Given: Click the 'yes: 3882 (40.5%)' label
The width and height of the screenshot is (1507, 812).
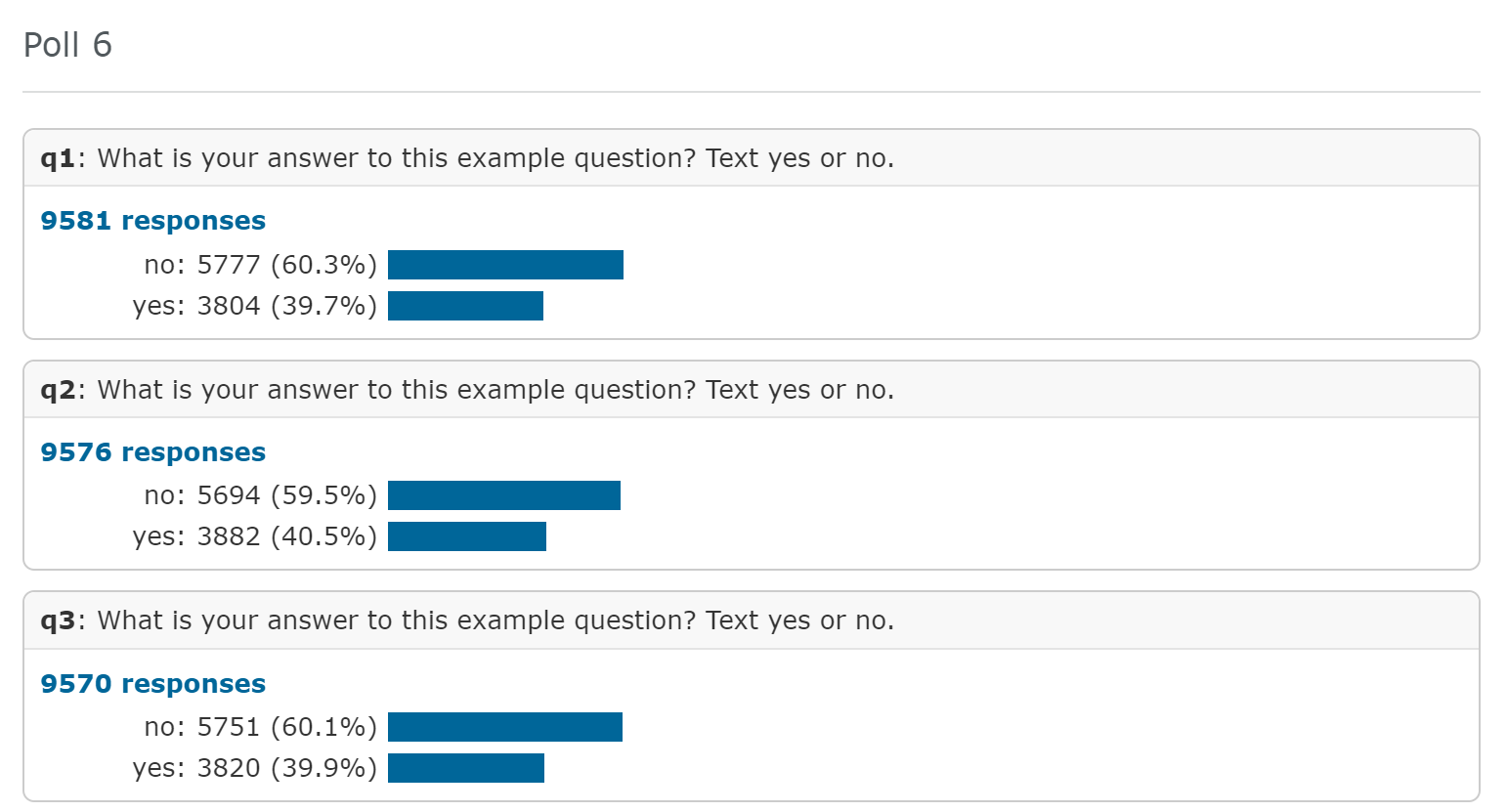Looking at the screenshot, I should click(255, 536).
